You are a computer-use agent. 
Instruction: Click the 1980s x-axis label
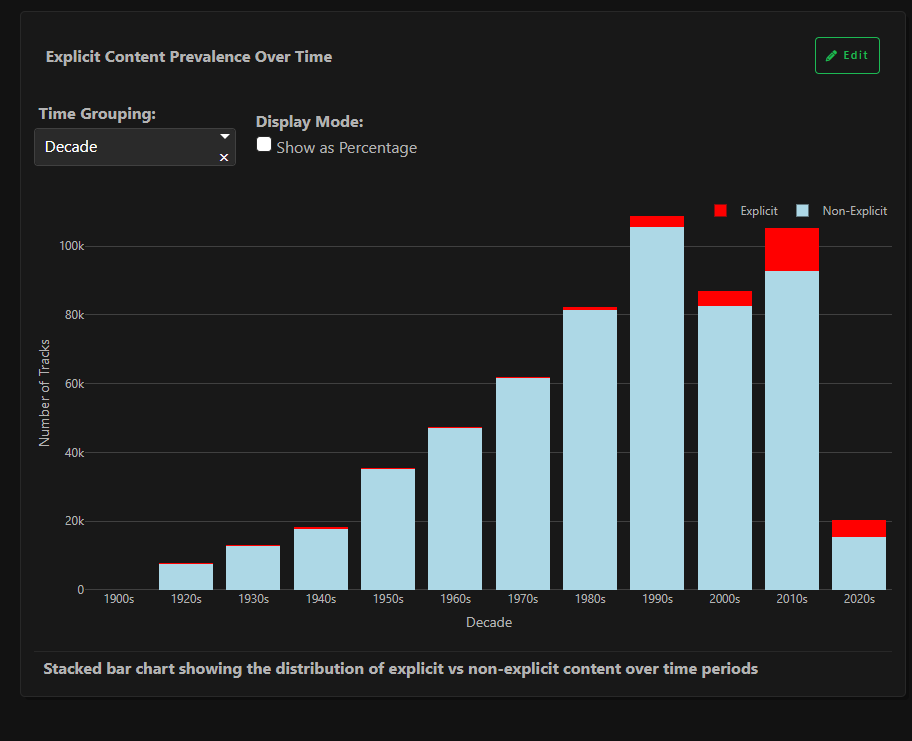click(590, 599)
